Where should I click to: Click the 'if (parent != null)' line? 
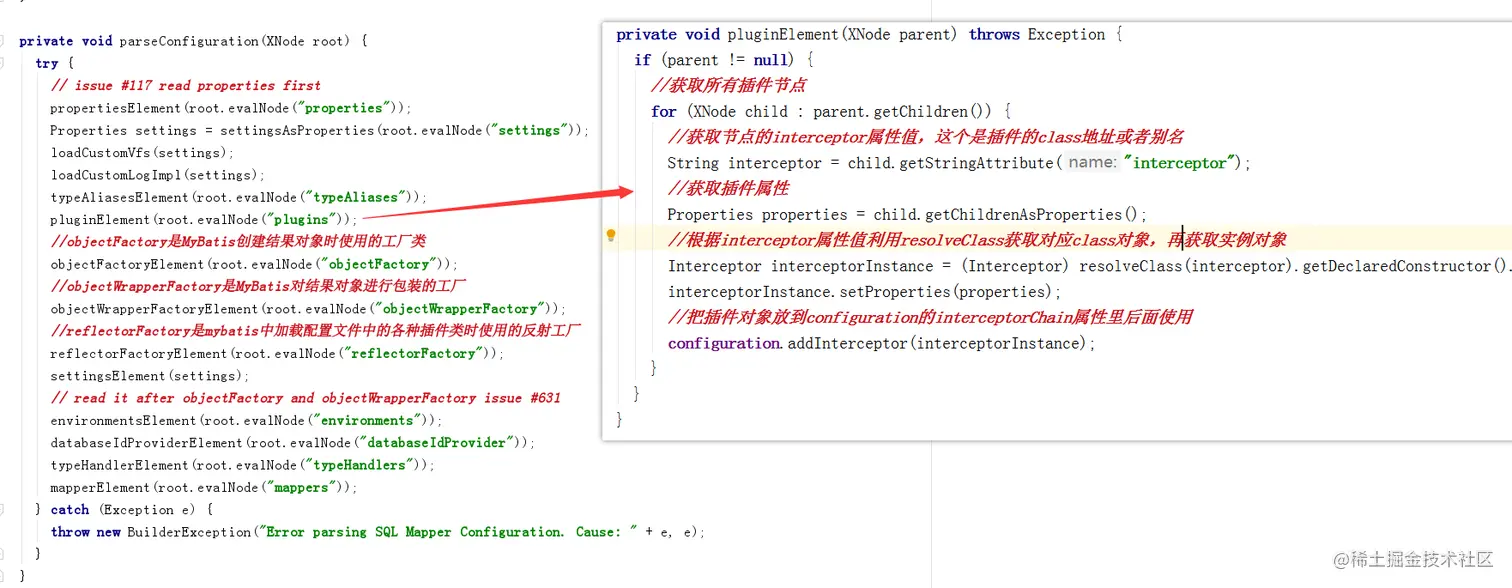pyautogui.click(x=723, y=60)
